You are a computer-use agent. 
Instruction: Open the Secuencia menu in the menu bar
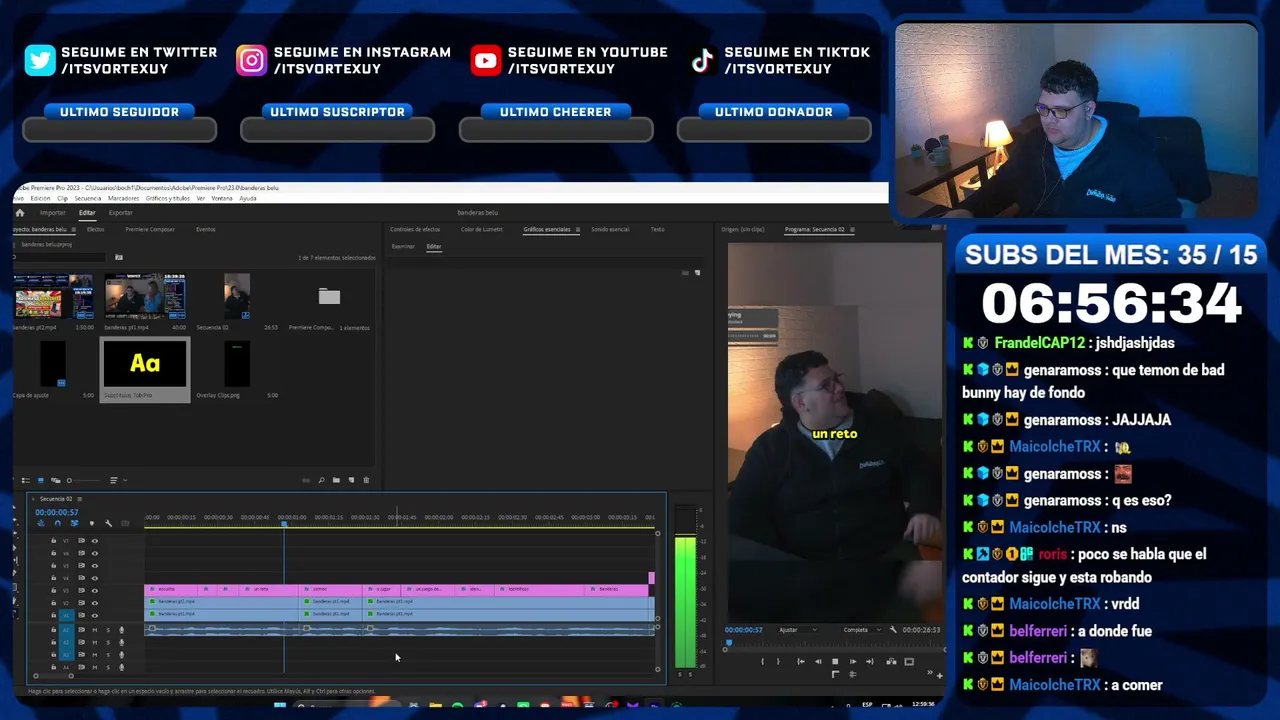[87, 198]
